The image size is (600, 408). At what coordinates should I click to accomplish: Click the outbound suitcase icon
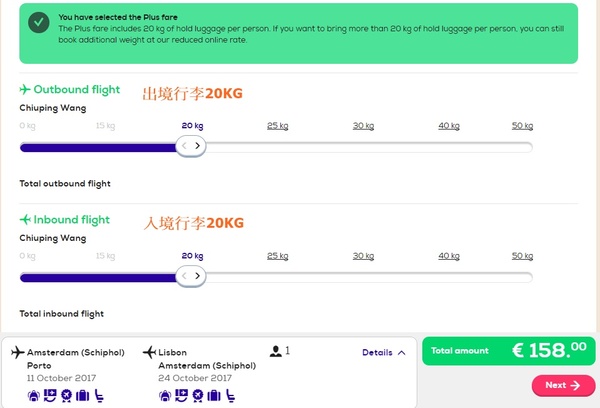83,396
